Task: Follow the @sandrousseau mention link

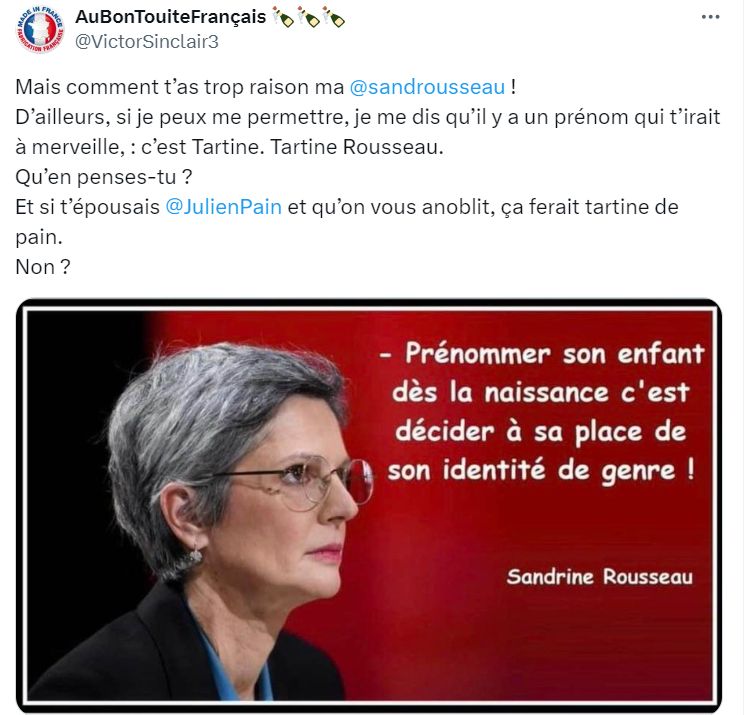Action: [x=427, y=88]
